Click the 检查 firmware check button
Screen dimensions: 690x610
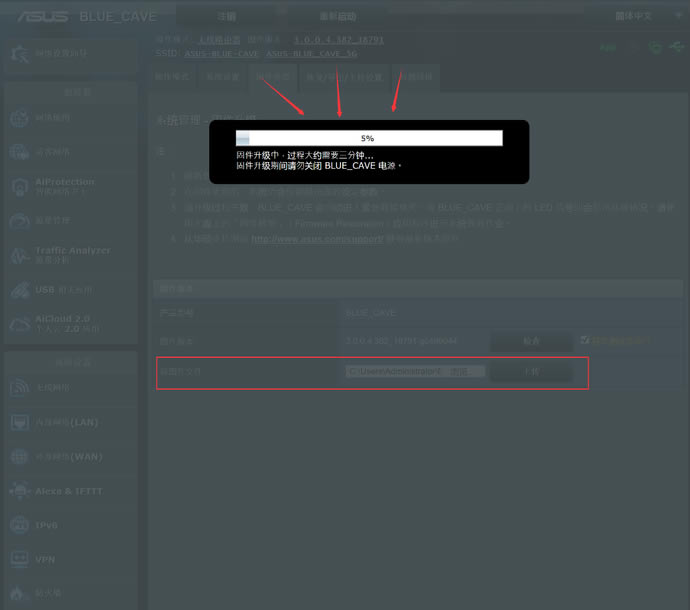click(532, 341)
